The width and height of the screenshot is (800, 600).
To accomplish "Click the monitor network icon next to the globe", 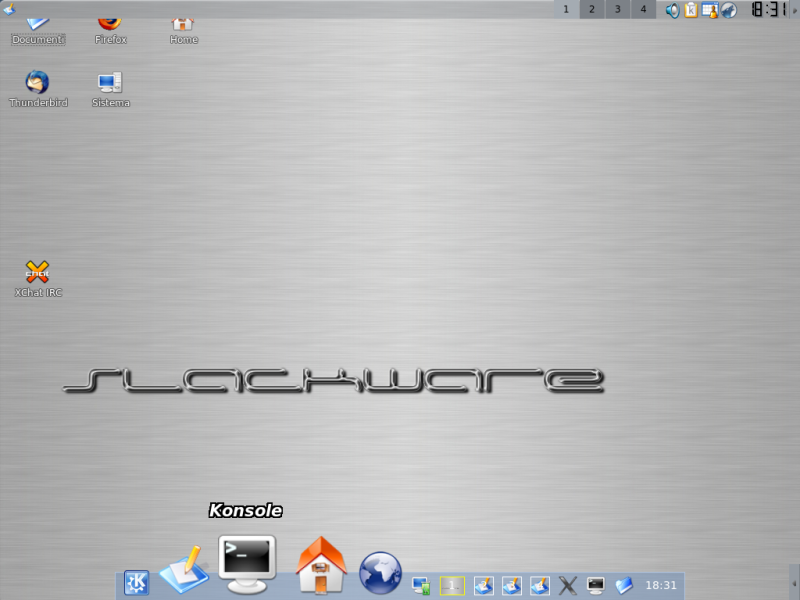I will [421, 586].
